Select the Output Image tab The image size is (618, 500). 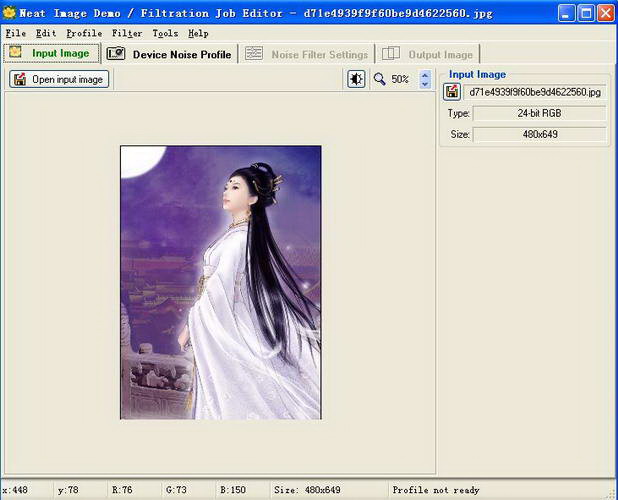[x=428, y=54]
